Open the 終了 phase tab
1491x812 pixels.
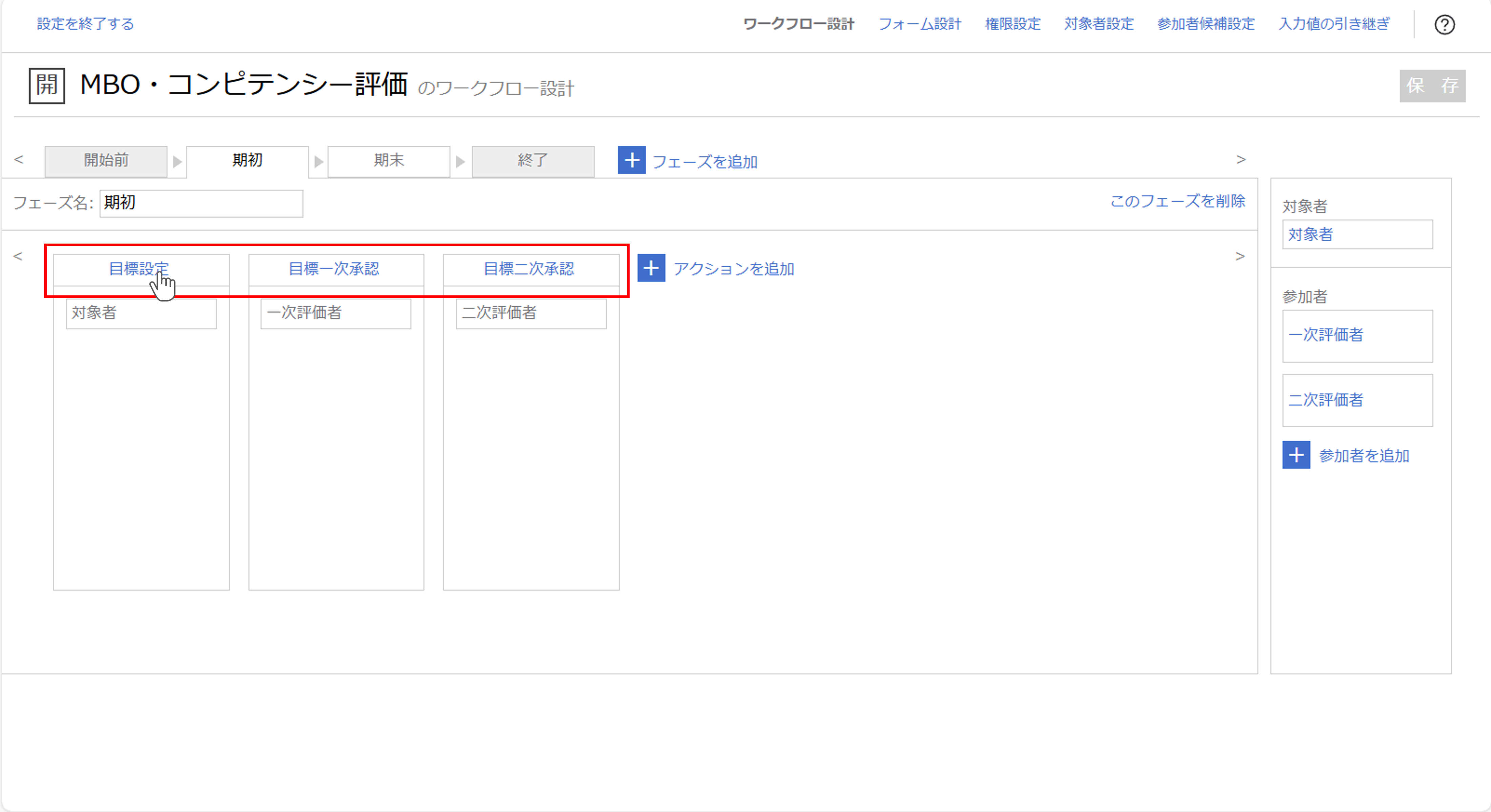coord(532,160)
